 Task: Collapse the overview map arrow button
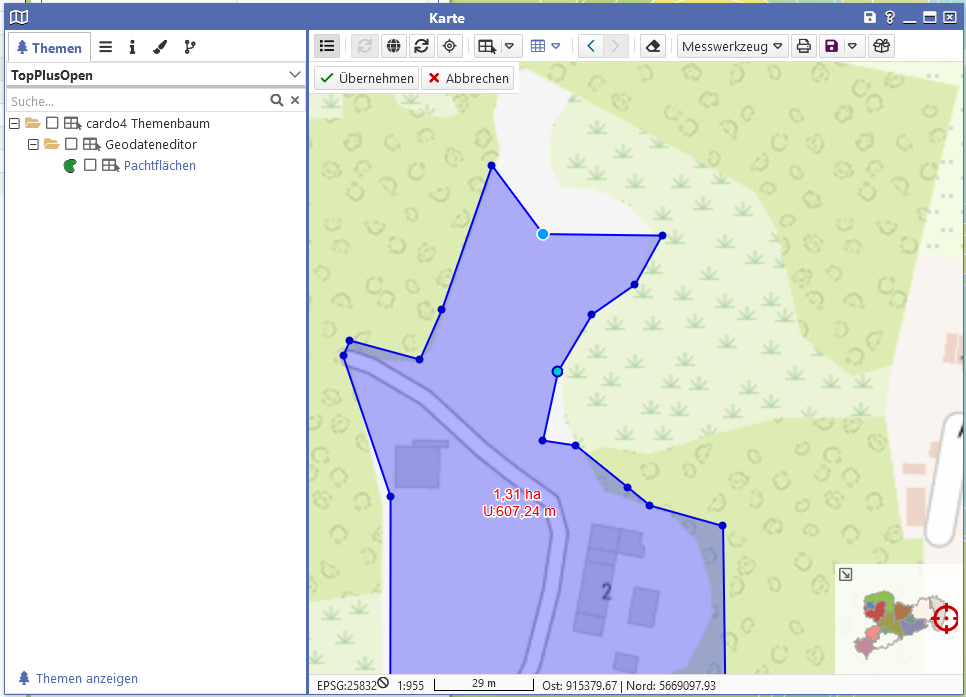tap(846, 574)
